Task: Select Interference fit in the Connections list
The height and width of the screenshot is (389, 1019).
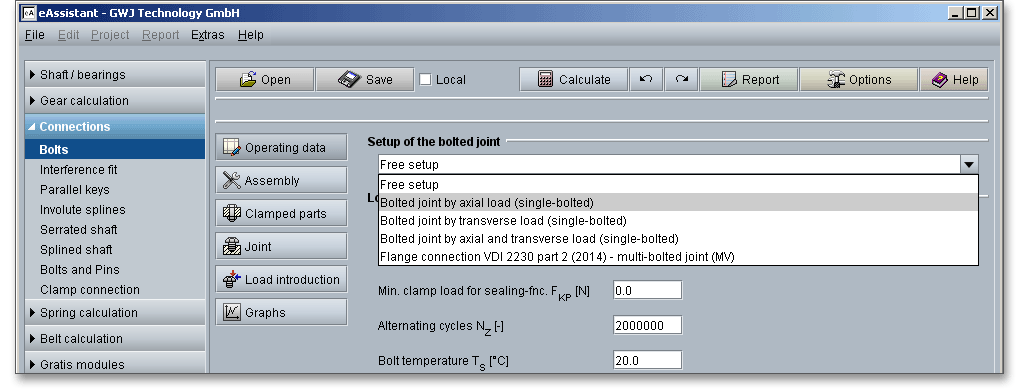Action: coord(79,169)
